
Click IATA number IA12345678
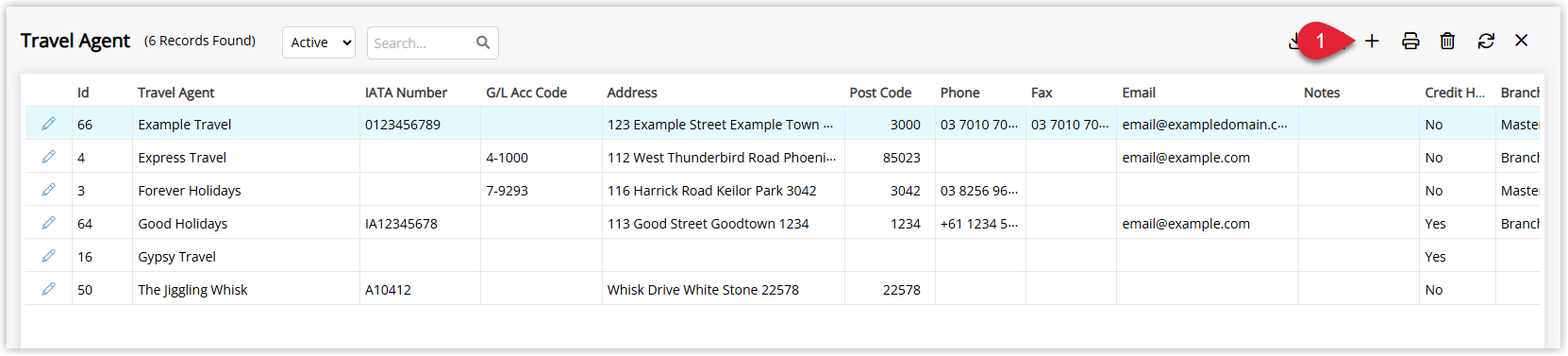[401, 224]
